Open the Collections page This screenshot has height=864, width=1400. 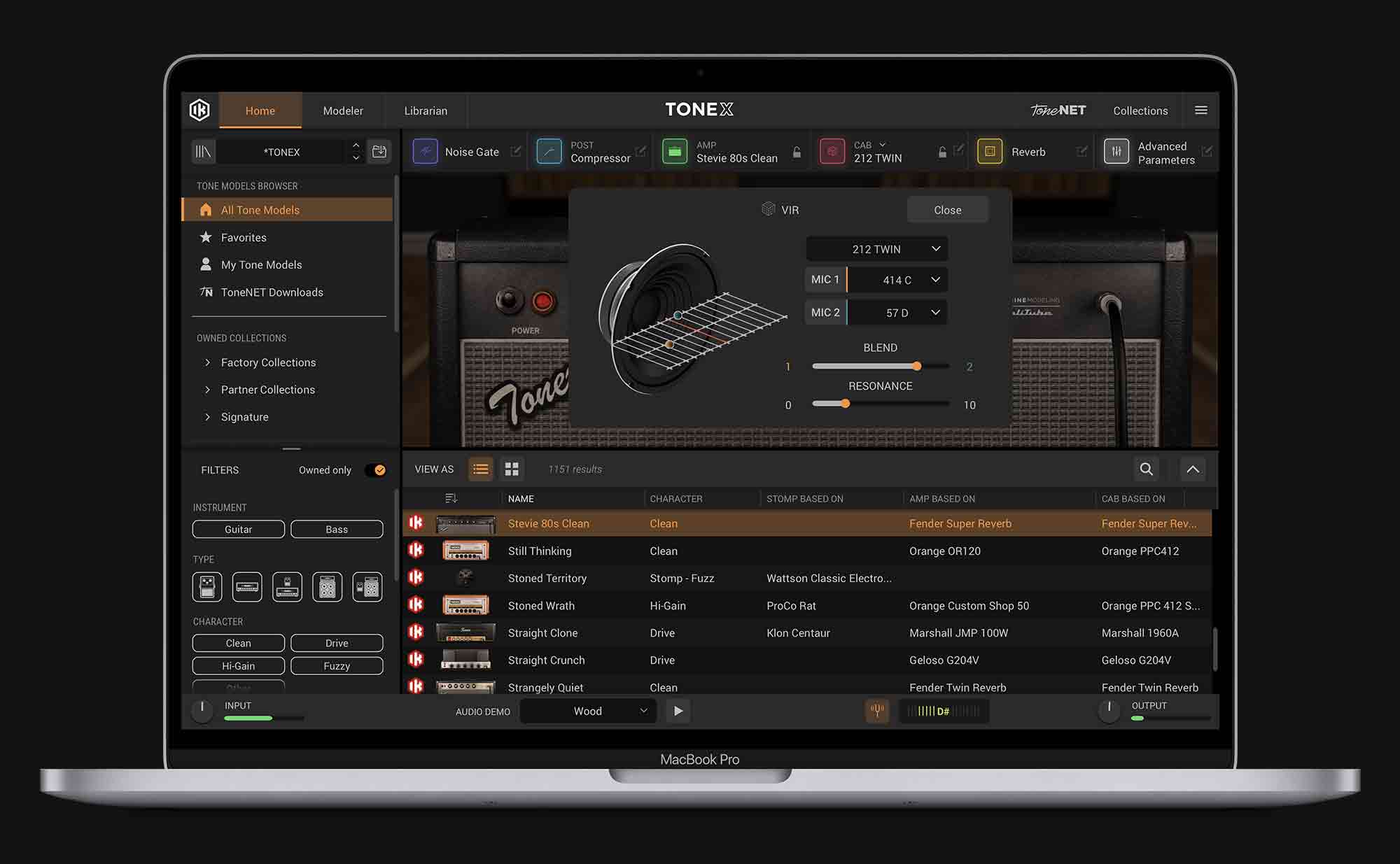[x=1140, y=111]
